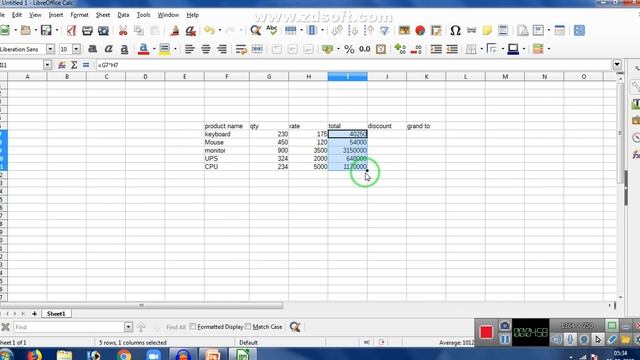The width and height of the screenshot is (640, 360).
Task: Open the Function Wizard icon
Action: (x=62, y=65)
